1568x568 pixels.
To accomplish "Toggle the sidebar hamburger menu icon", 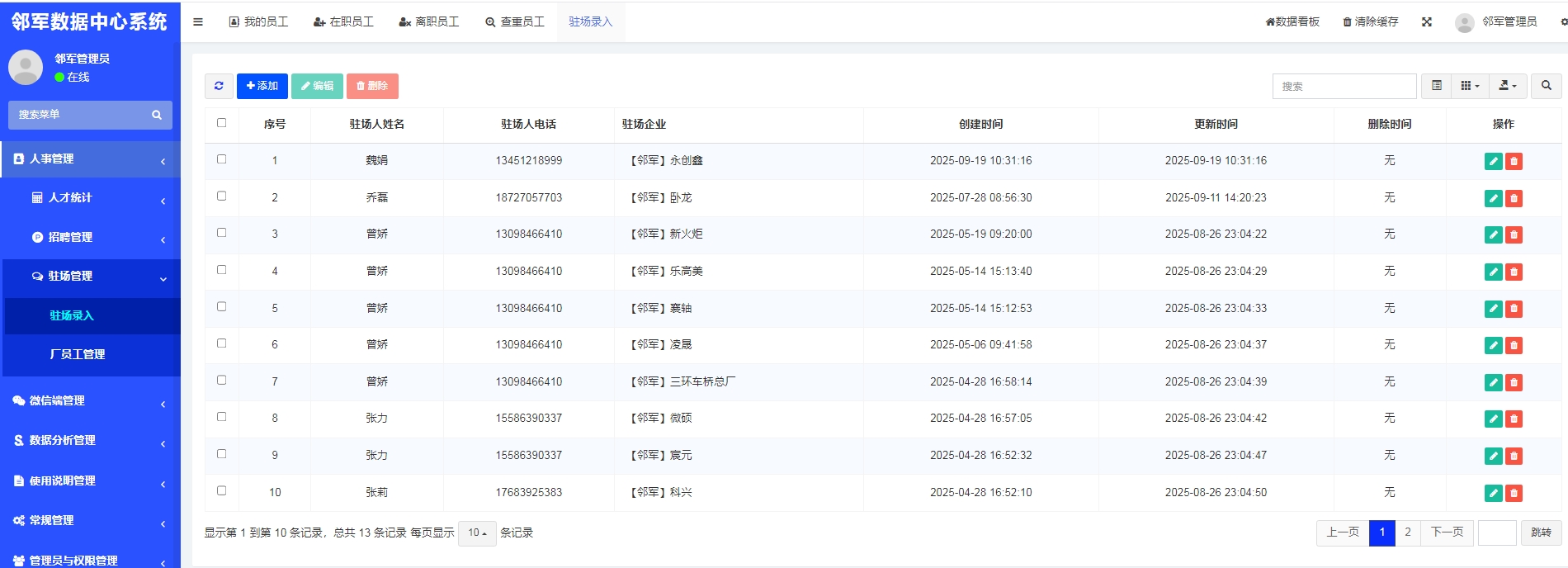I will [x=198, y=22].
